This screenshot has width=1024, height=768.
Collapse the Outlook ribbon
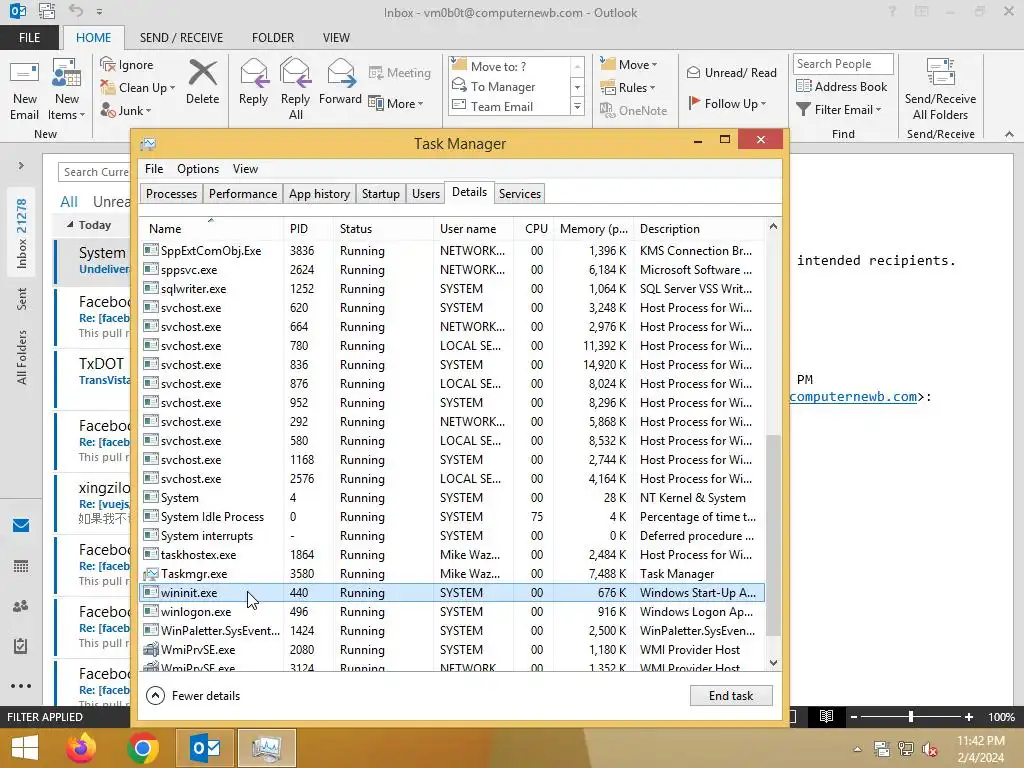(x=1009, y=134)
